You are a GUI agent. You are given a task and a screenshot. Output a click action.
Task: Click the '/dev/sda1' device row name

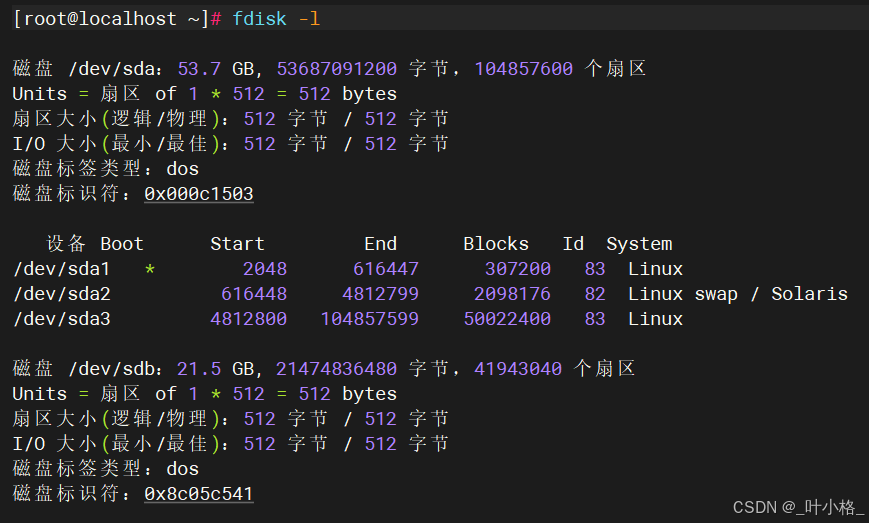coord(62,269)
